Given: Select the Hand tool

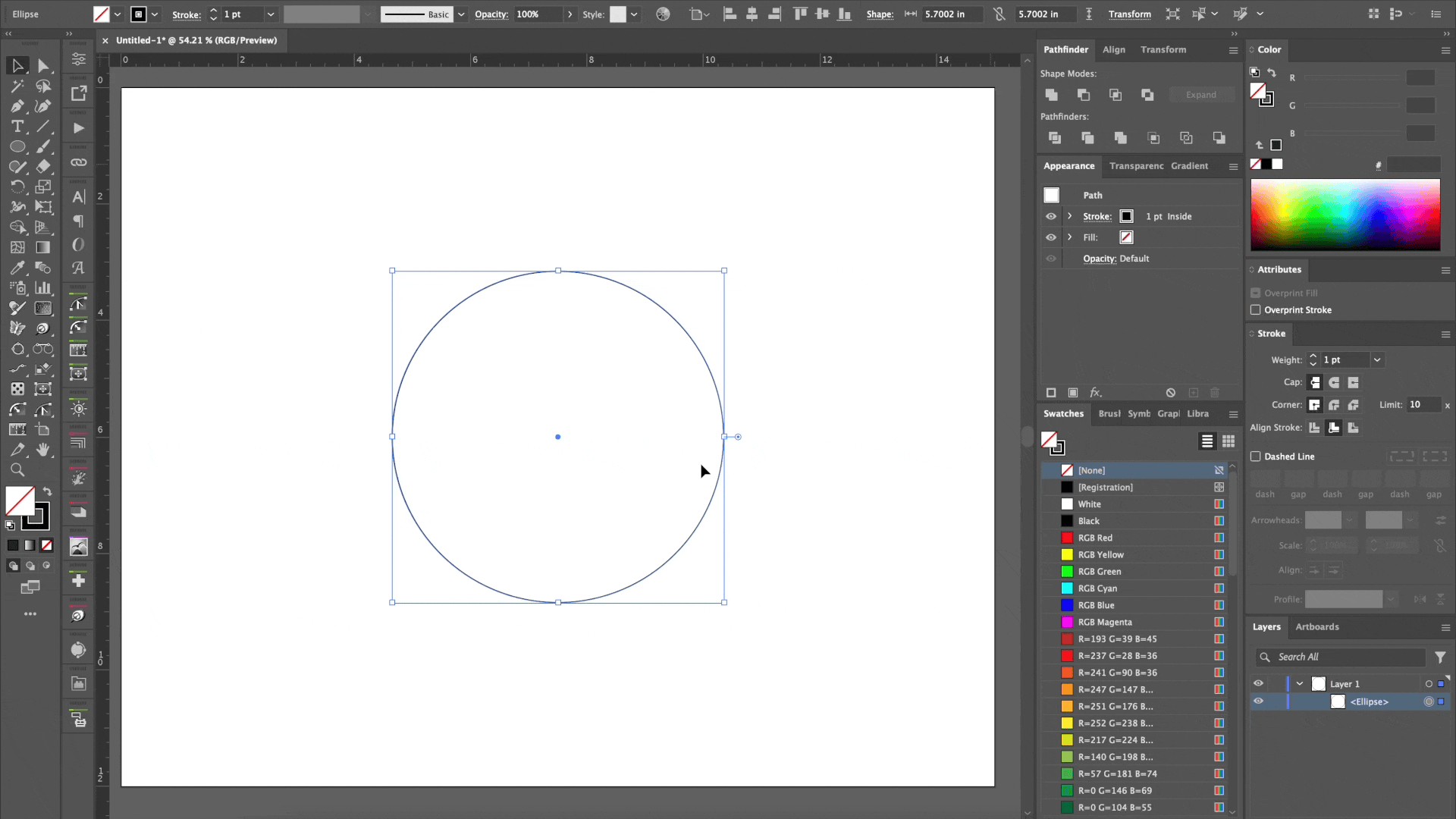Looking at the screenshot, I should 43,450.
